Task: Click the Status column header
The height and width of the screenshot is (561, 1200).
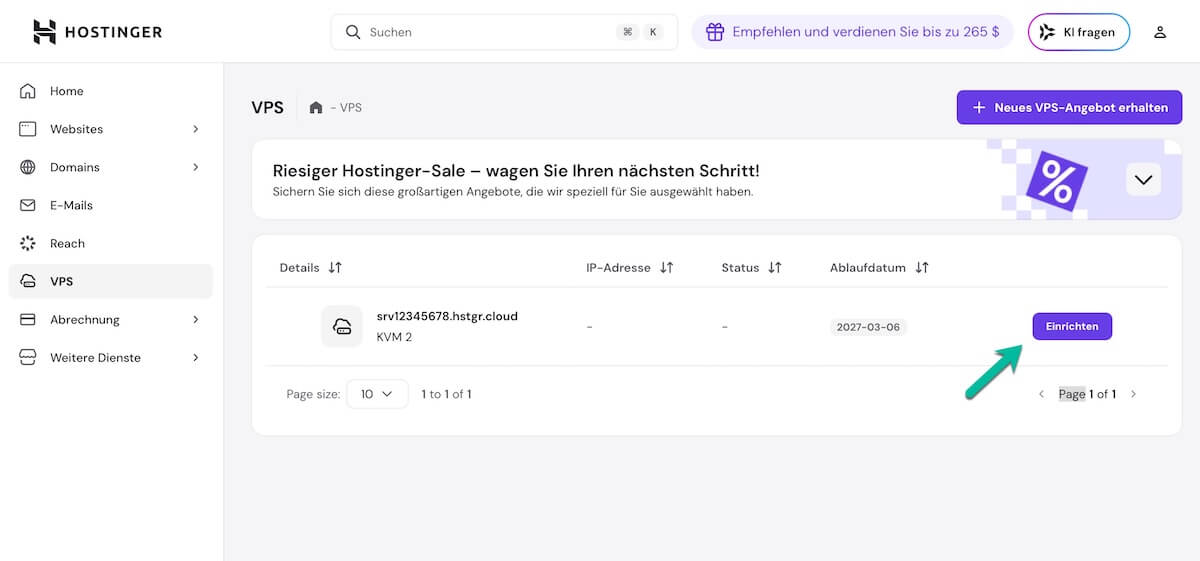Action: (740, 268)
